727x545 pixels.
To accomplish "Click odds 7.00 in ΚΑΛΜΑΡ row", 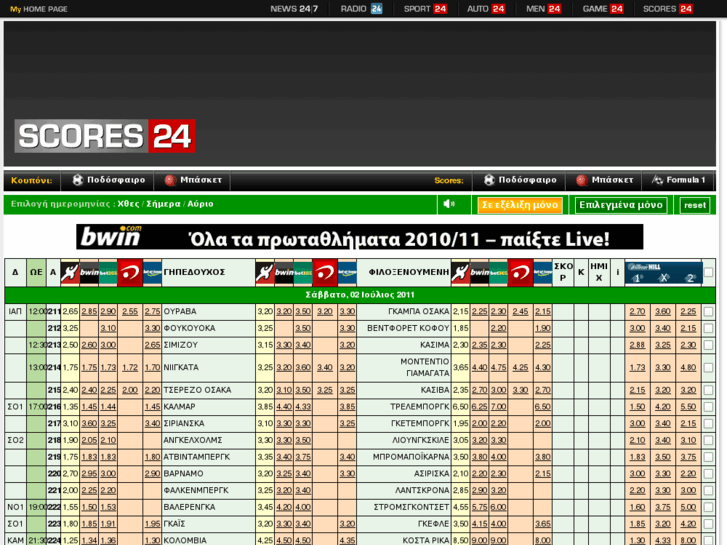I will click(498, 407).
